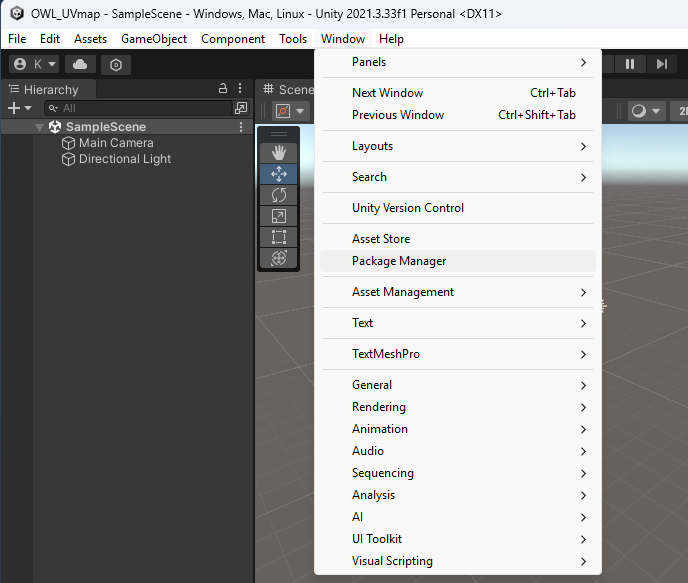
Task: Click the Main Camera cube icon
Action: [x=68, y=143]
